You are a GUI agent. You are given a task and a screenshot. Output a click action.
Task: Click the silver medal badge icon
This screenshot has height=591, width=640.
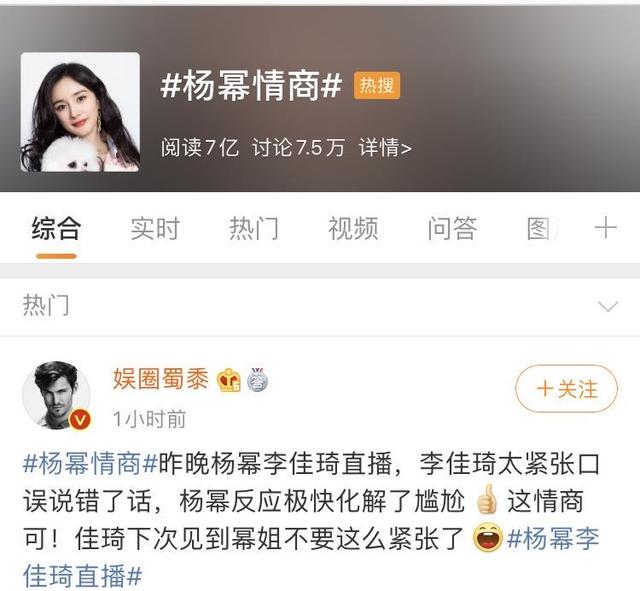coord(258,379)
